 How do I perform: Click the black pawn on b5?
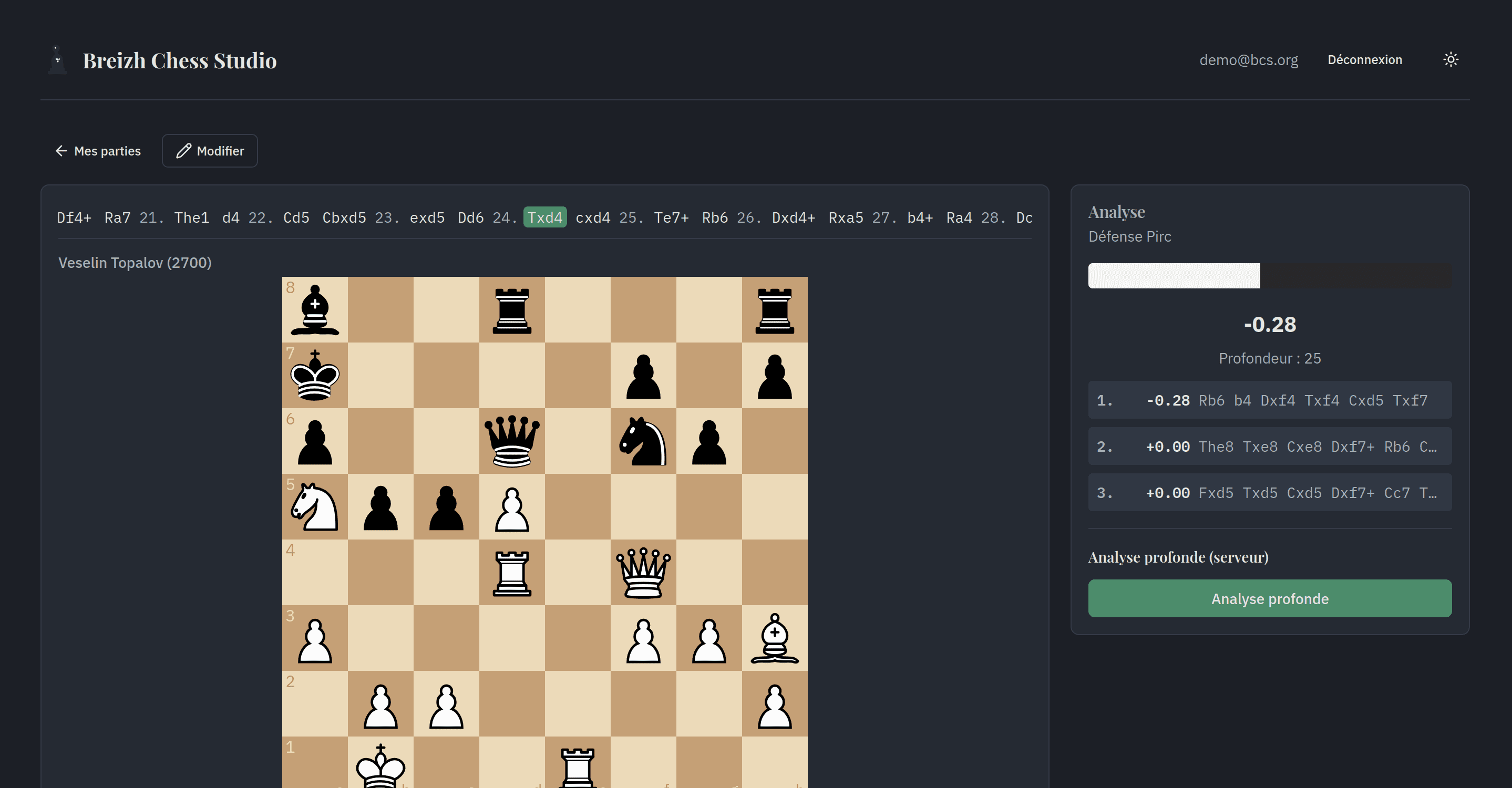coord(381,507)
